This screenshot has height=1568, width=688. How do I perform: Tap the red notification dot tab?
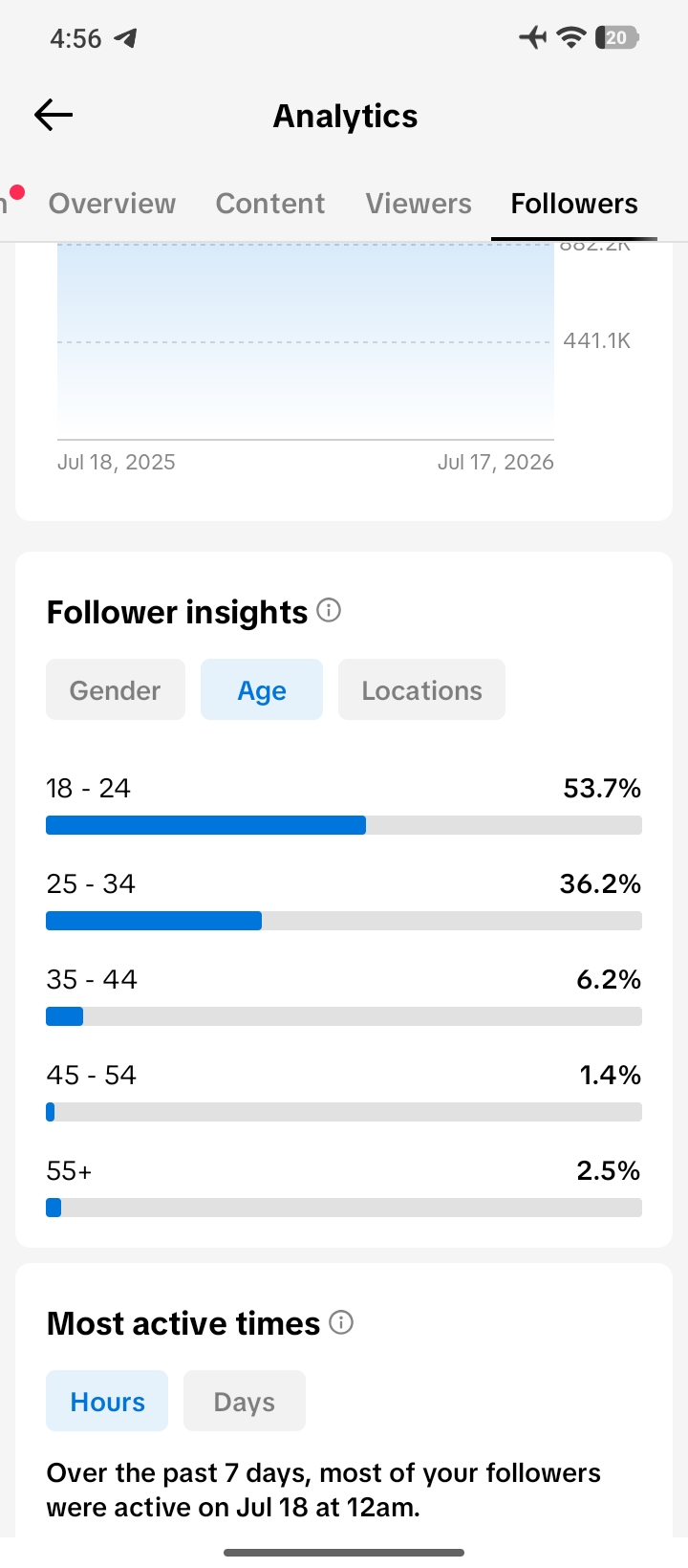[x=12, y=201]
